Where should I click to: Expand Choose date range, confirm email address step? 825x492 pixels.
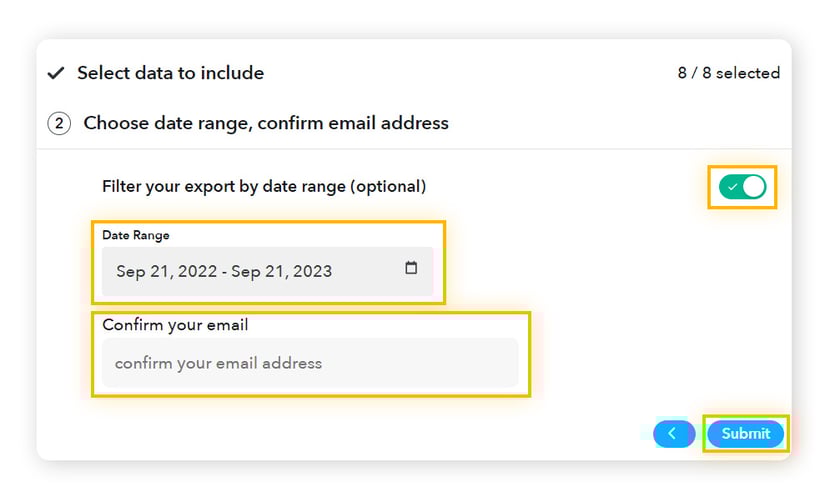(266, 124)
